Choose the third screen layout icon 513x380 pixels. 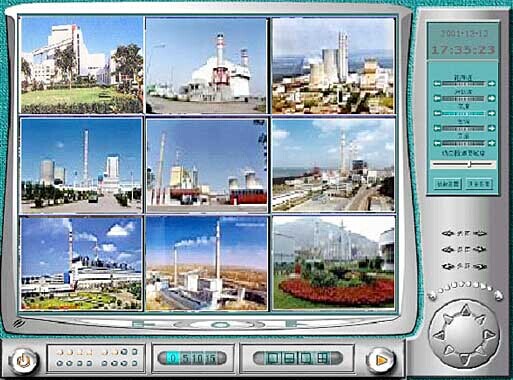click(x=306, y=359)
